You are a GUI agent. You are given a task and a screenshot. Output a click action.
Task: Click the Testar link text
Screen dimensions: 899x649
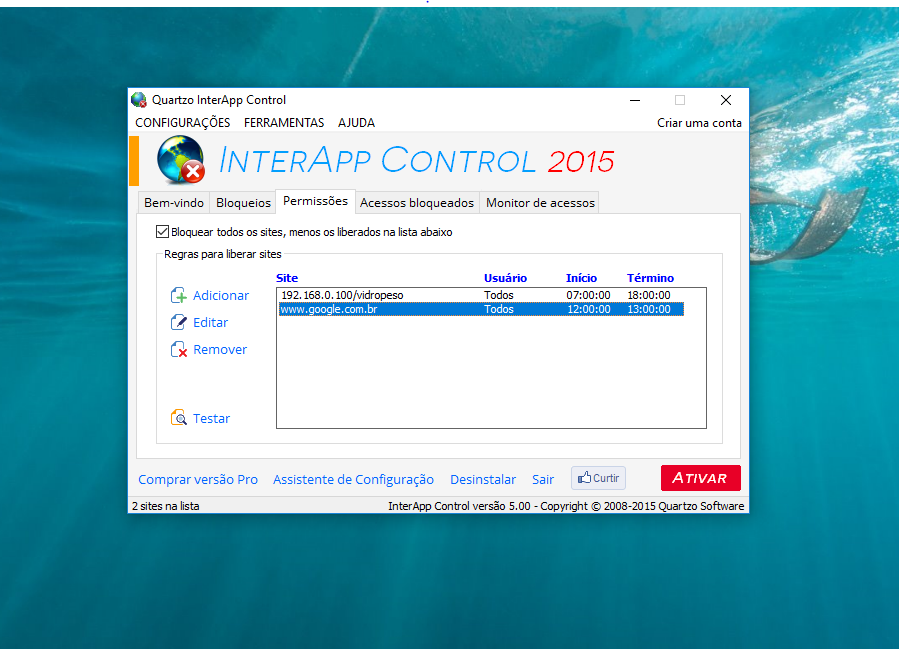point(211,419)
